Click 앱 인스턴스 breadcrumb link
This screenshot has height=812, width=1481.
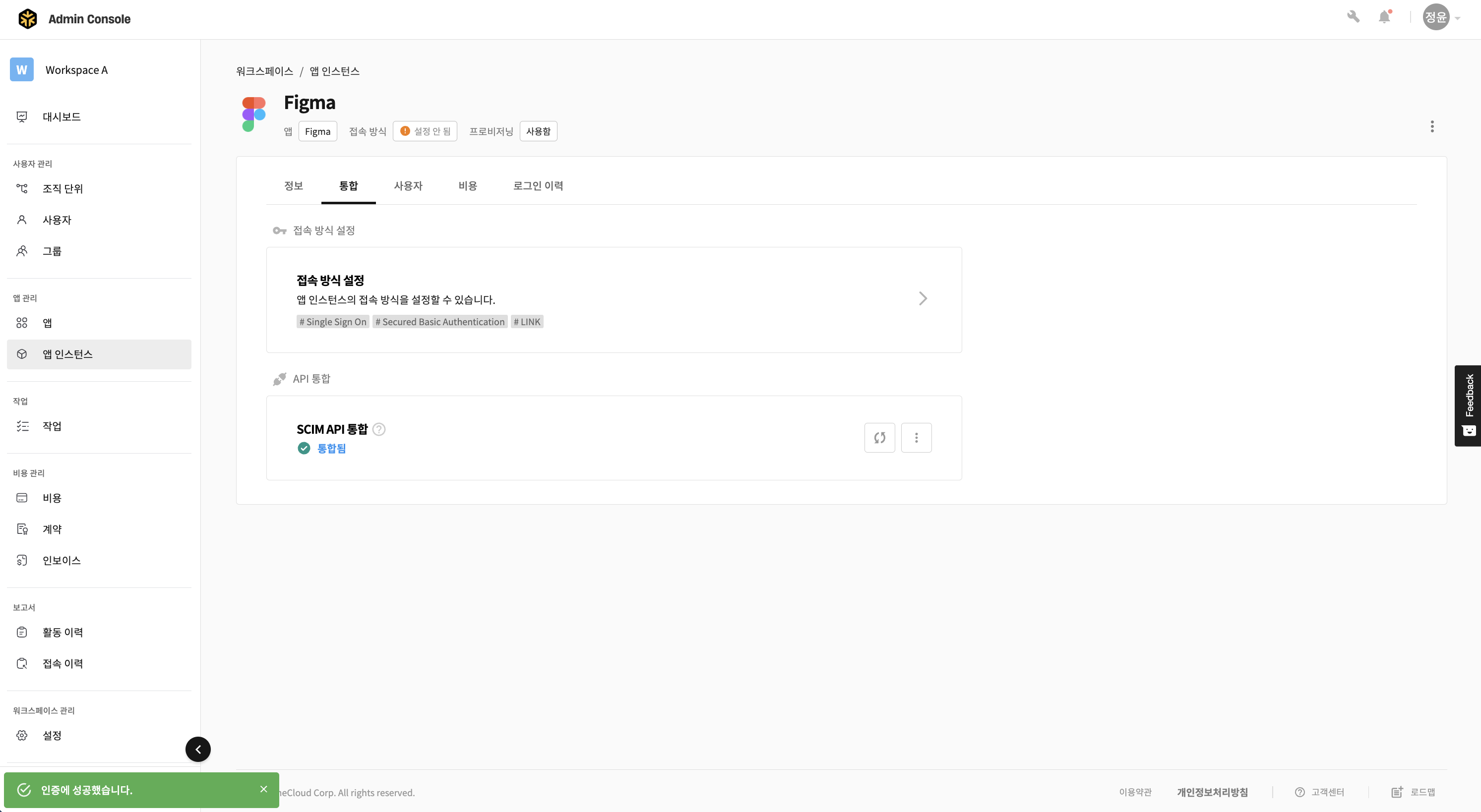click(x=335, y=71)
